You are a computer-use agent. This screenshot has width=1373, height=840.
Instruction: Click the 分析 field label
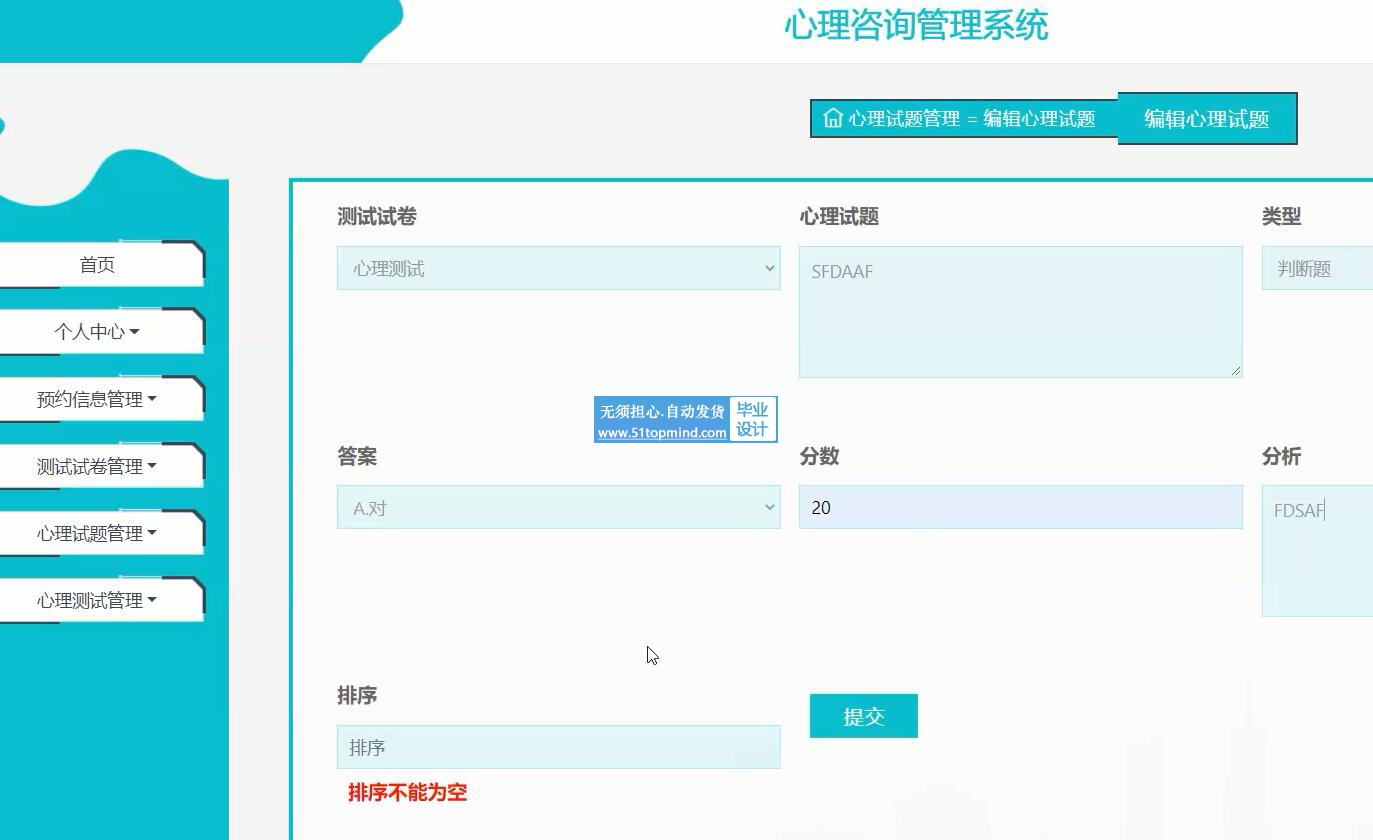pyautogui.click(x=1281, y=456)
